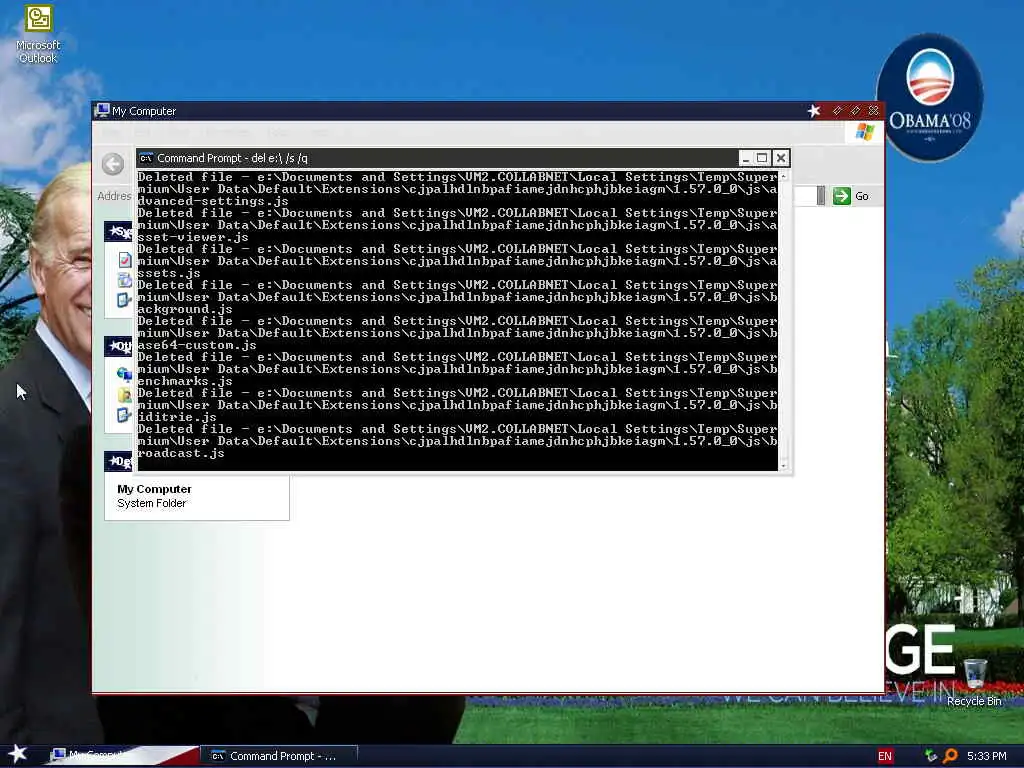
Task: Click the network icon under Other Places
Action: [x=125, y=374]
